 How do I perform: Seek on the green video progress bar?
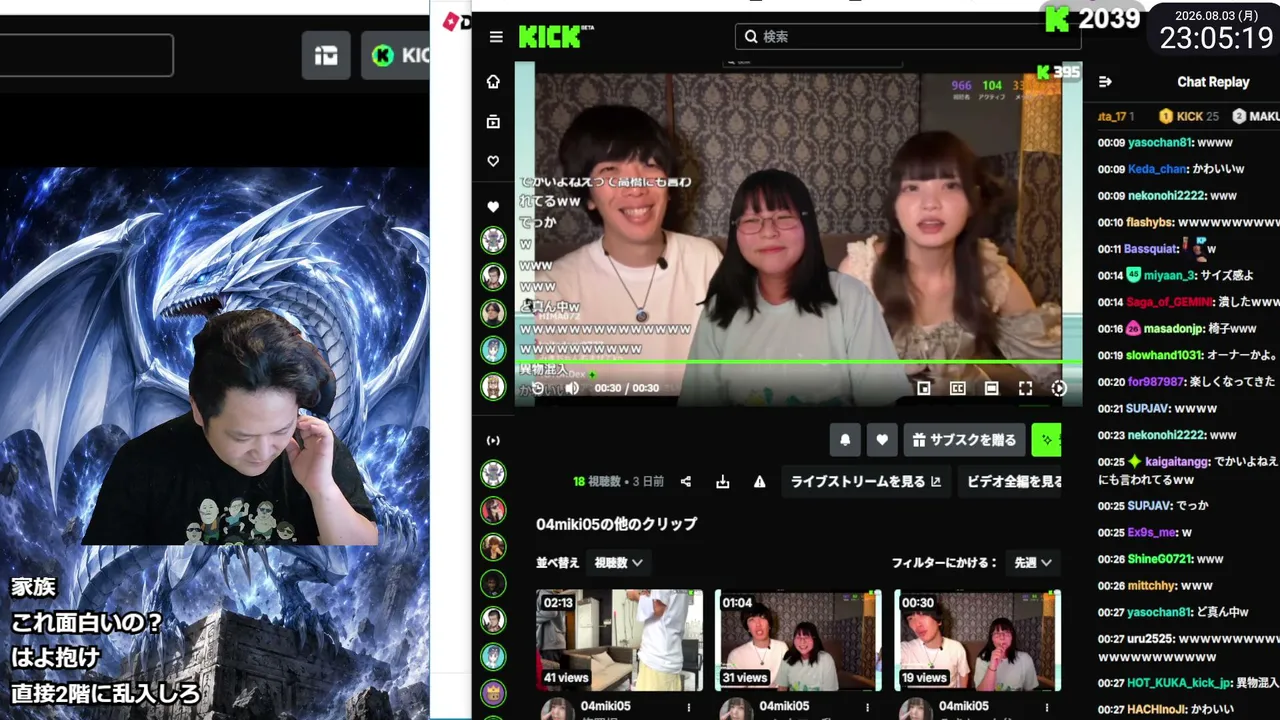click(x=798, y=362)
